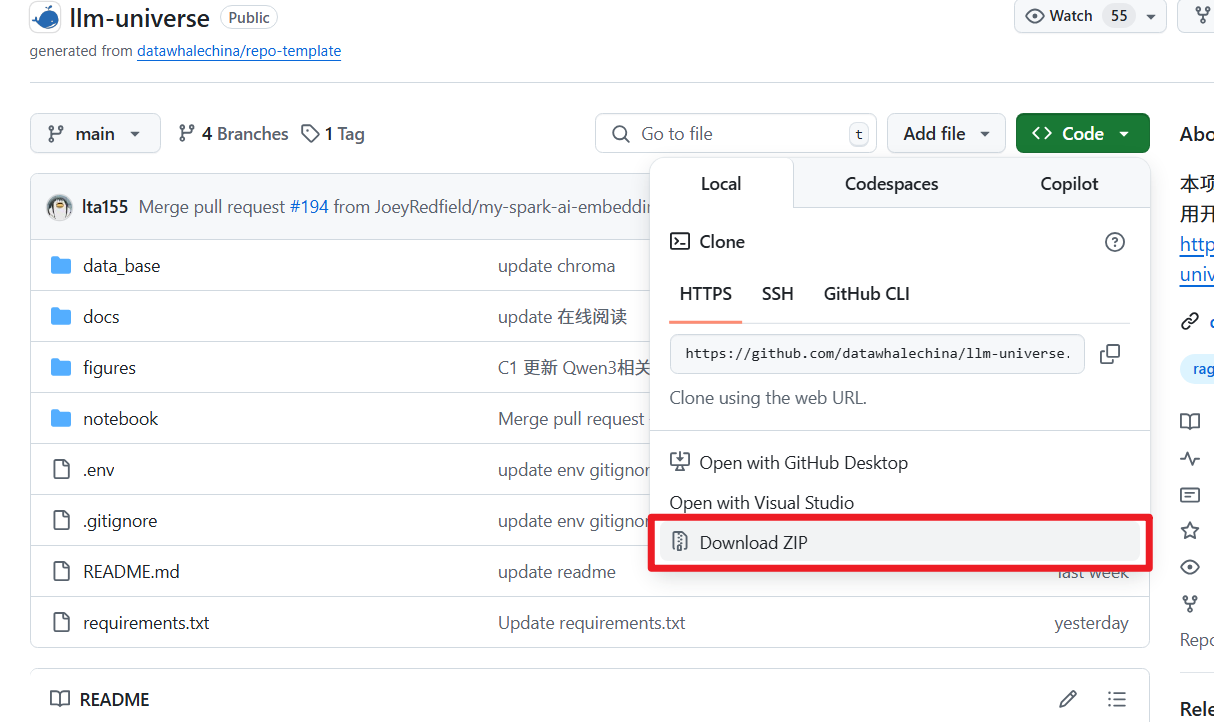Click the Download ZIP option

click(899, 542)
